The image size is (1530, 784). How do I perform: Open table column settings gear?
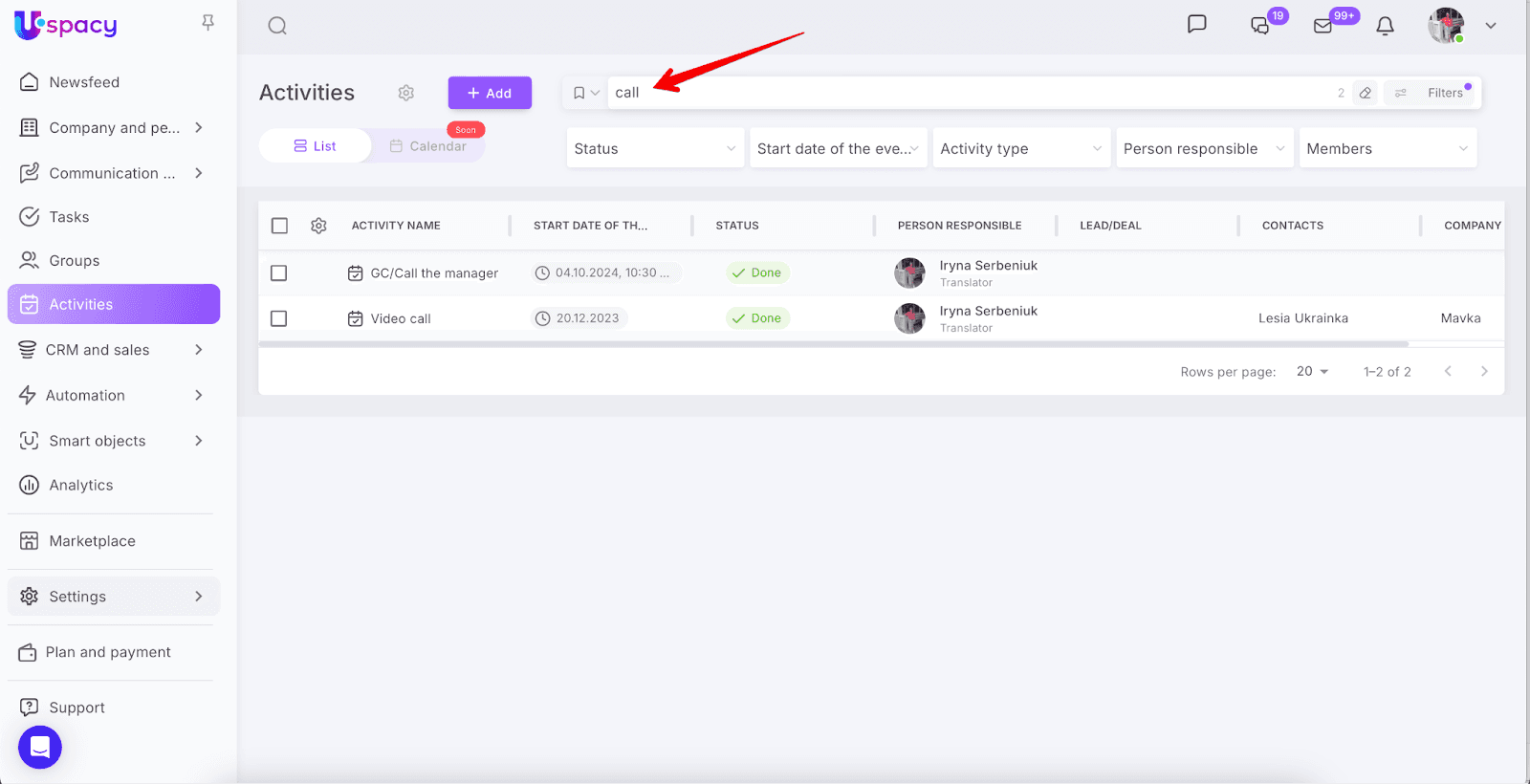pyautogui.click(x=318, y=226)
